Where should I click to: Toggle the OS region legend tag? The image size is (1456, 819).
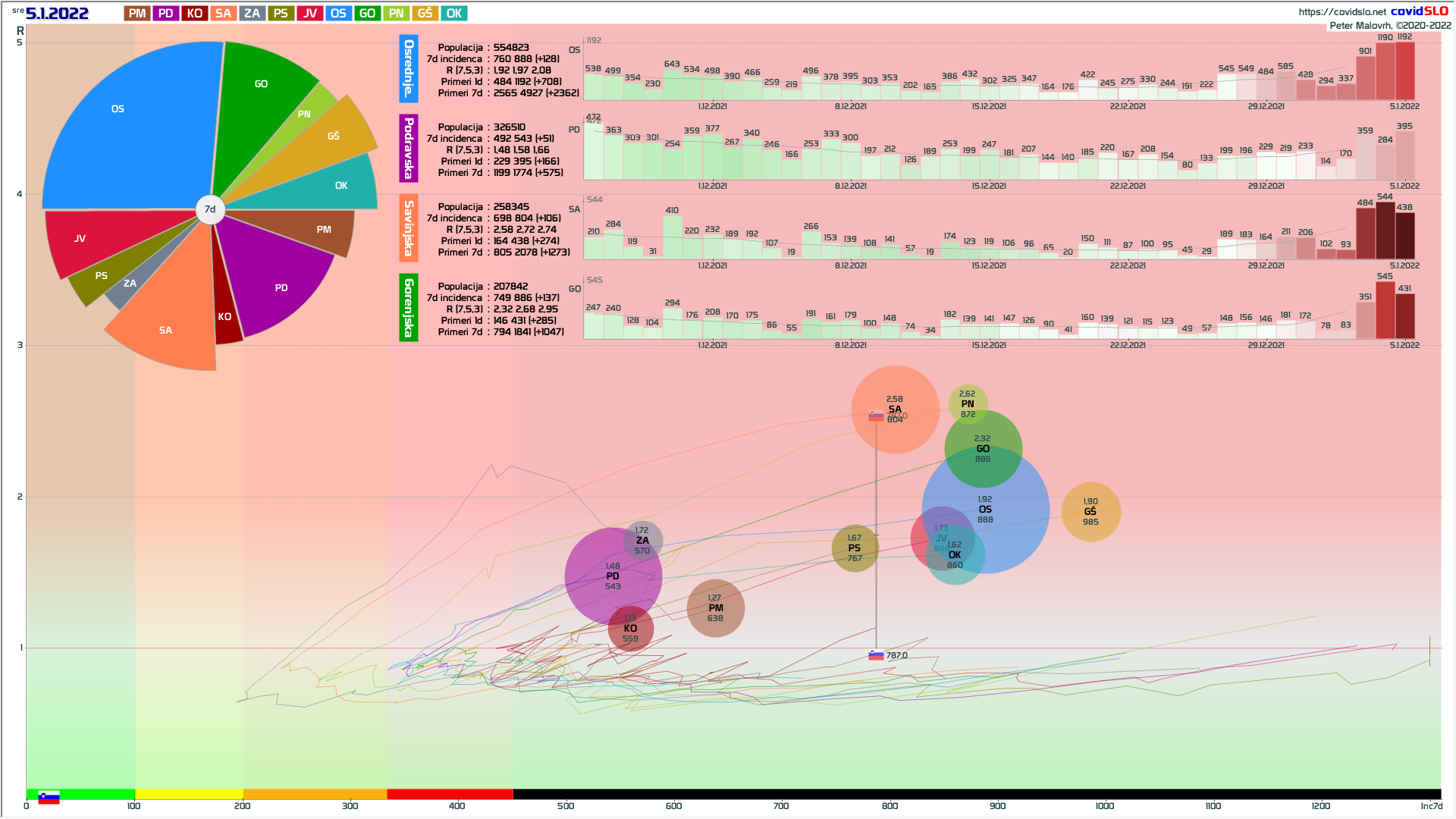tap(338, 14)
